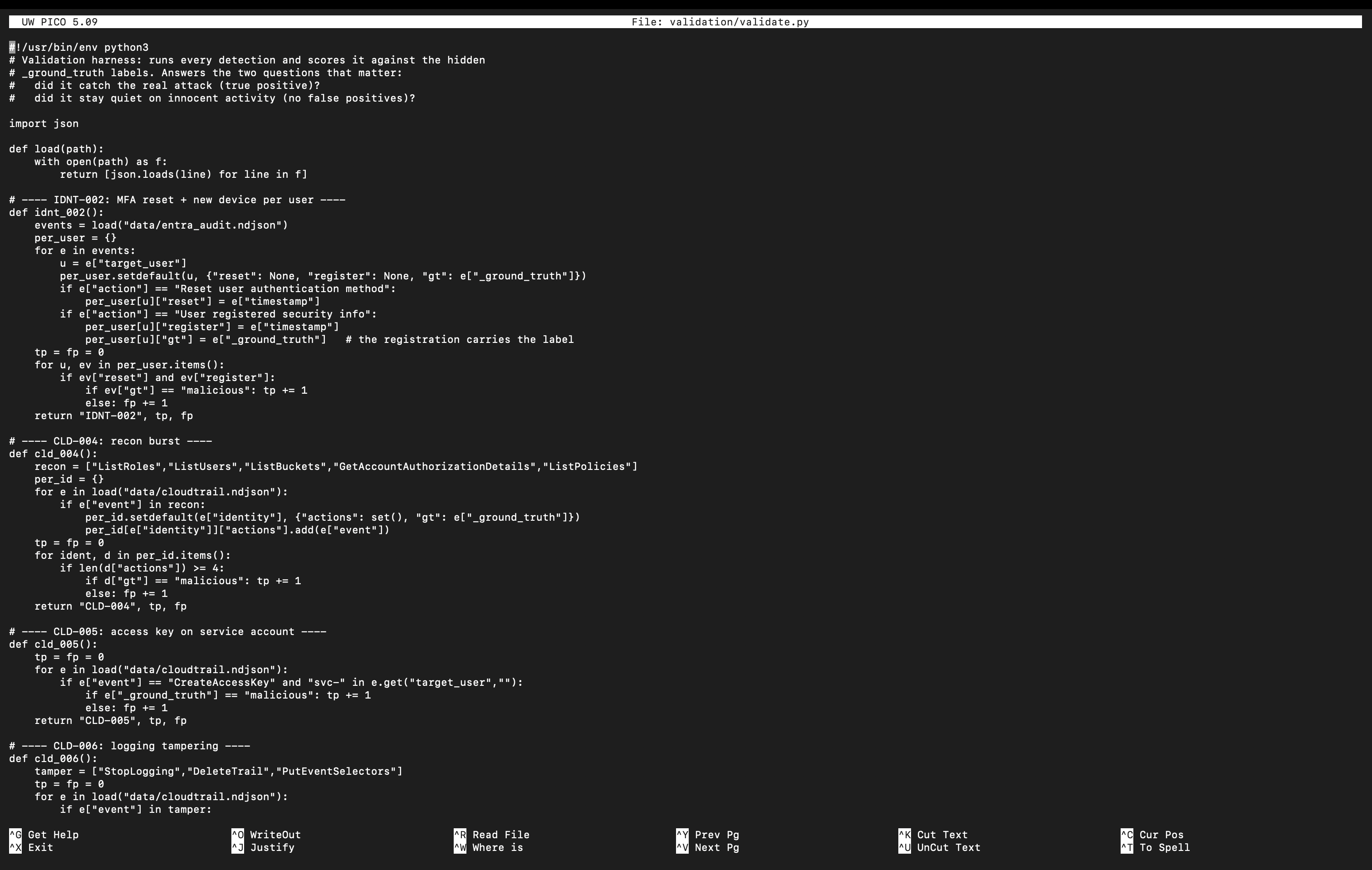Click the IDNT-002 MFA reset comment line

click(x=177, y=200)
